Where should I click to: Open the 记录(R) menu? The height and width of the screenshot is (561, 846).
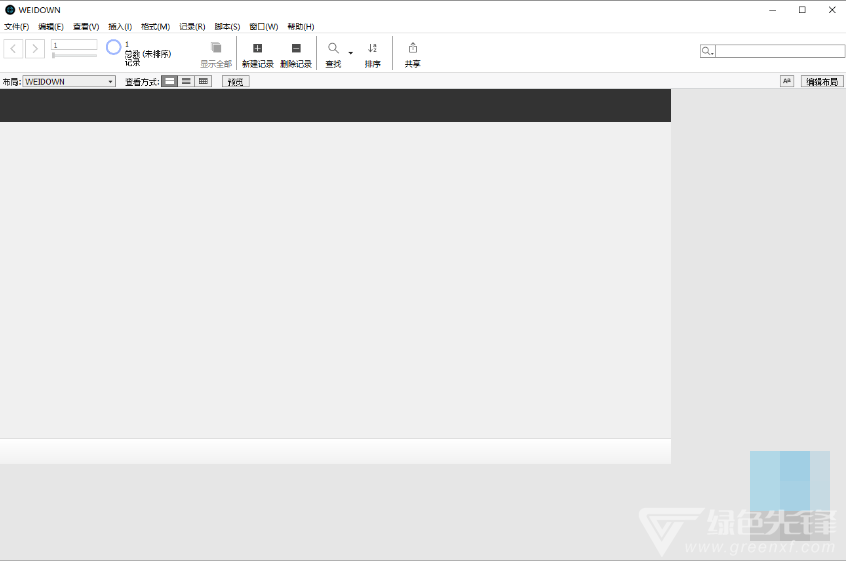pos(192,26)
